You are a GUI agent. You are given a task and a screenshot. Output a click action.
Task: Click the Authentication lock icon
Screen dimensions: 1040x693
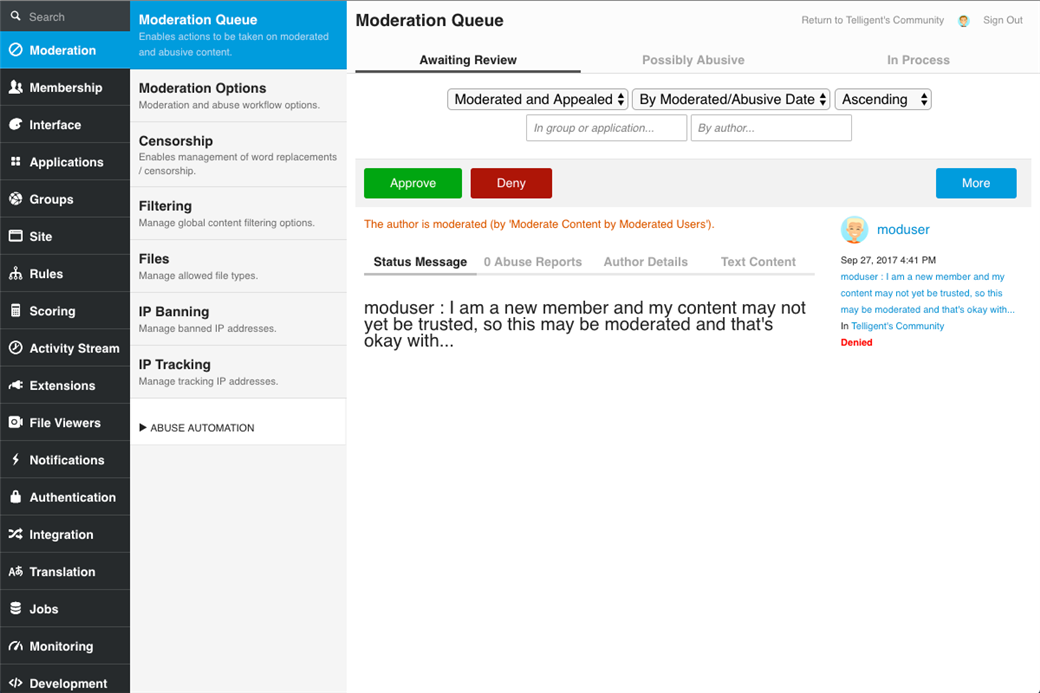pyautogui.click(x=15, y=497)
